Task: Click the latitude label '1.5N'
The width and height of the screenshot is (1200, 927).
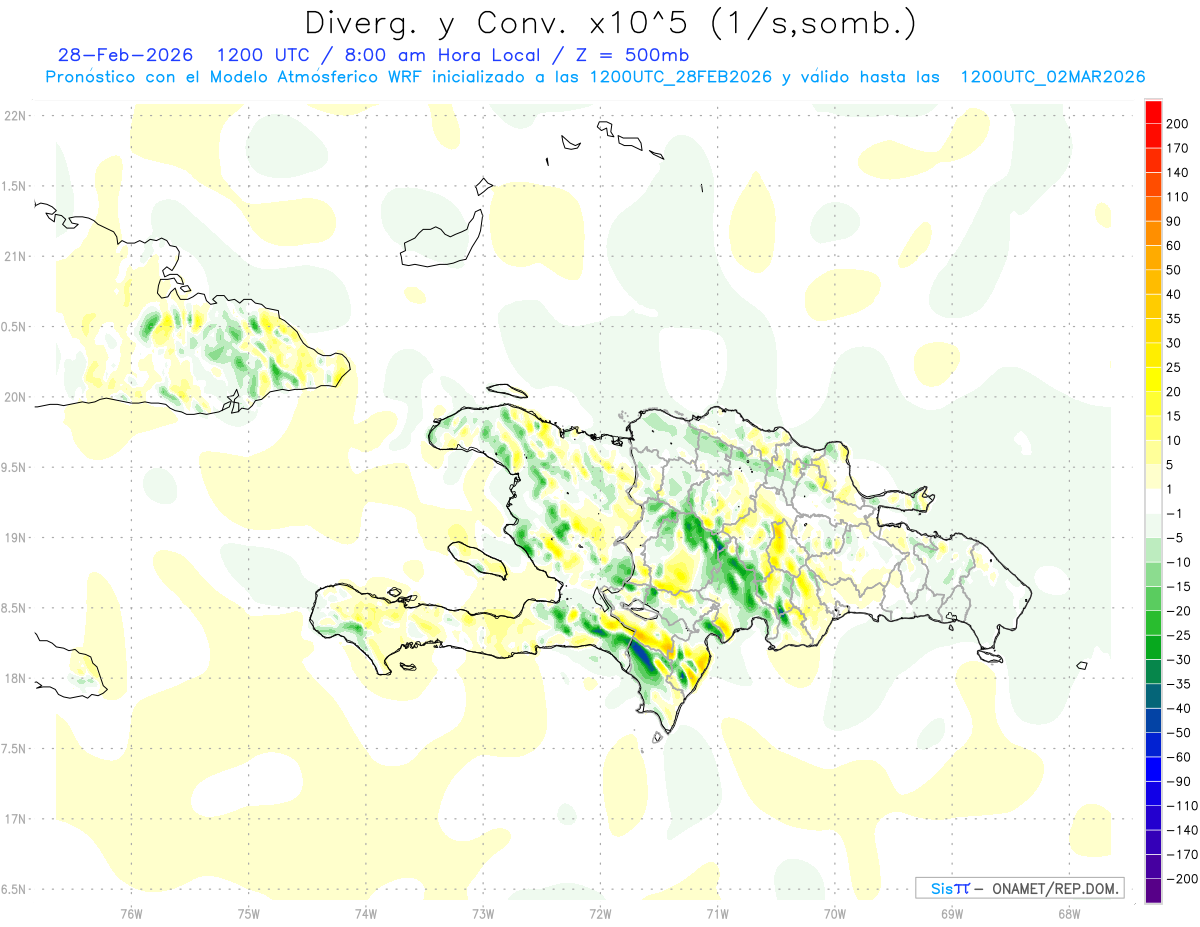Action: pos(14,186)
